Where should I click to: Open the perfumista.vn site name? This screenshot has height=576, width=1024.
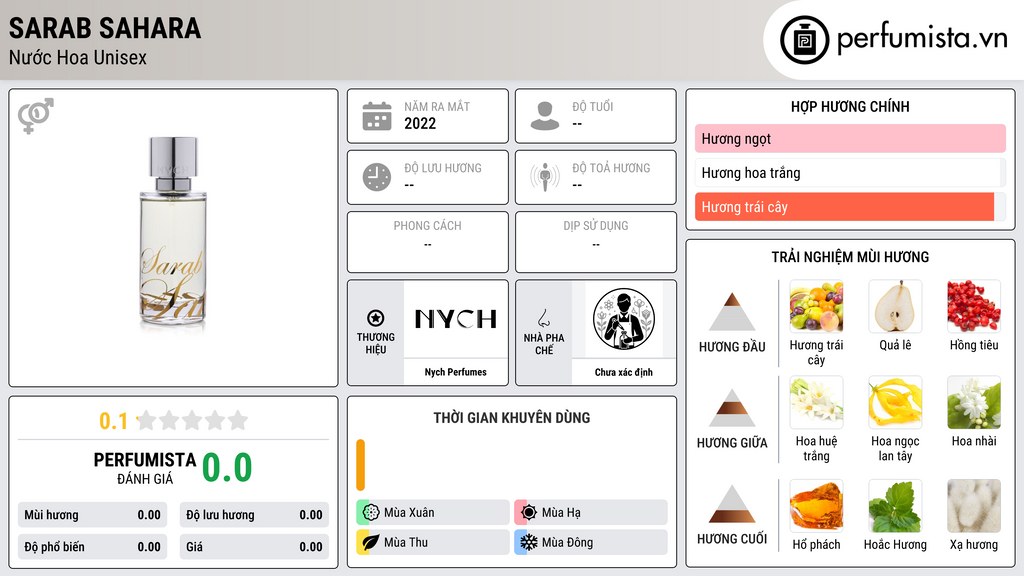pyautogui.click(x=922, y=39)
